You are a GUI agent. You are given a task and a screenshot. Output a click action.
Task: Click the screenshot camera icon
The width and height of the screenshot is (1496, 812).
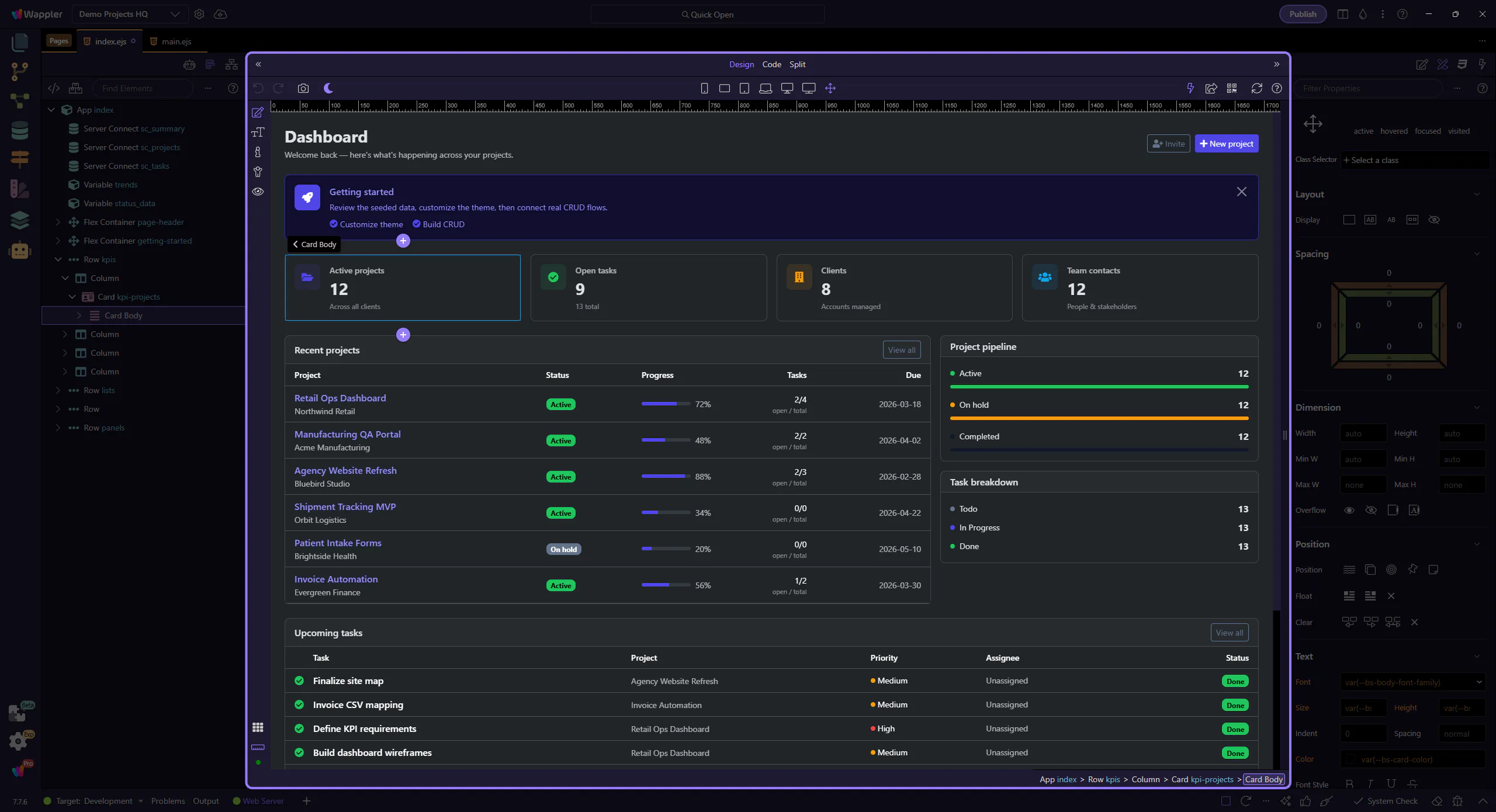coord(303,88)
